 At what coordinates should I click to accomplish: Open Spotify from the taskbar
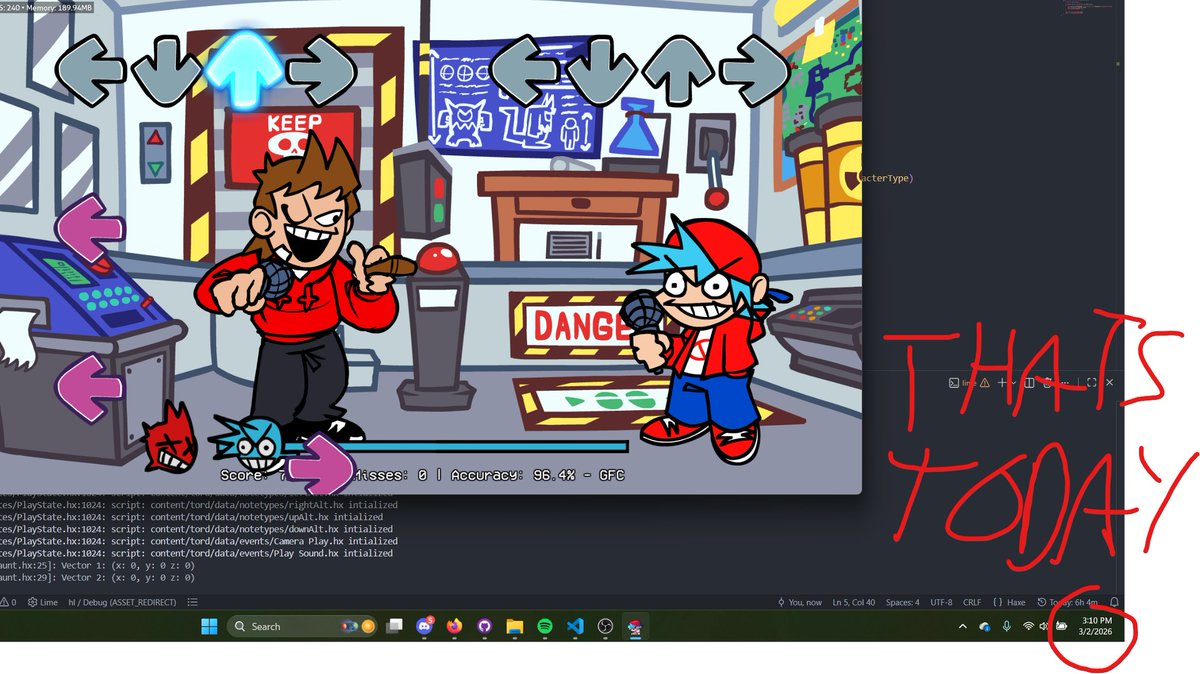click(545, 627)
